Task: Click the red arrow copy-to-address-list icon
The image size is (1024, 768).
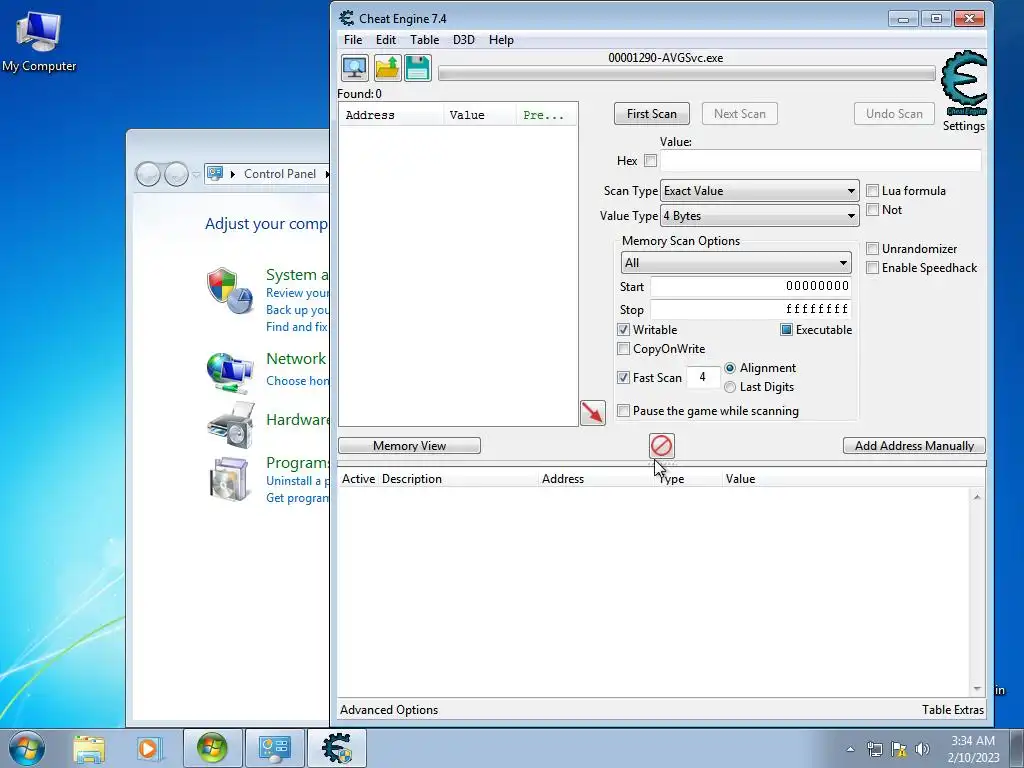Action: coord(593,413)
